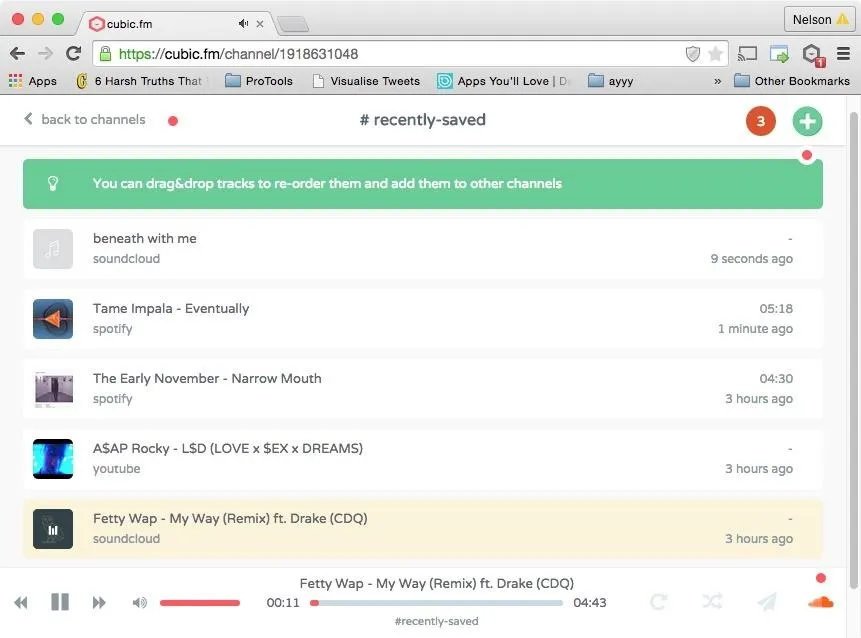
Task: Open the Cast screen icon
Action: point(747,54)
